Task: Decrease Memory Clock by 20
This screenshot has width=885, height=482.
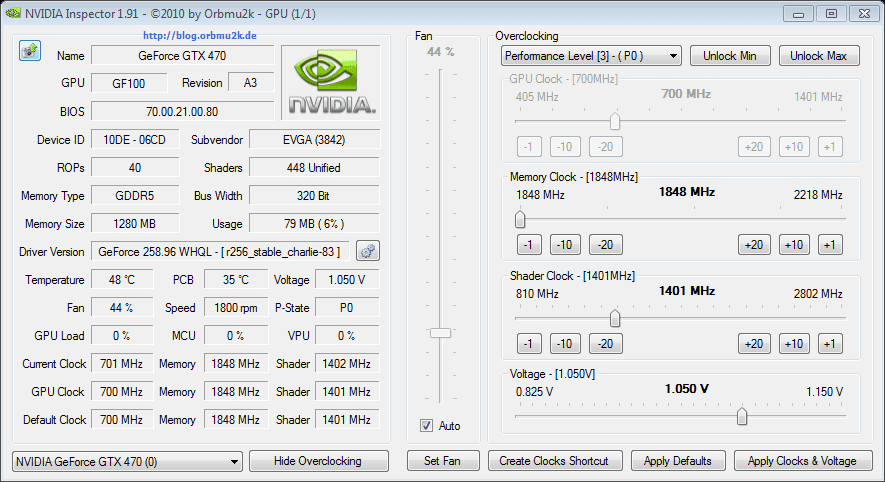Action: point(606,245)
